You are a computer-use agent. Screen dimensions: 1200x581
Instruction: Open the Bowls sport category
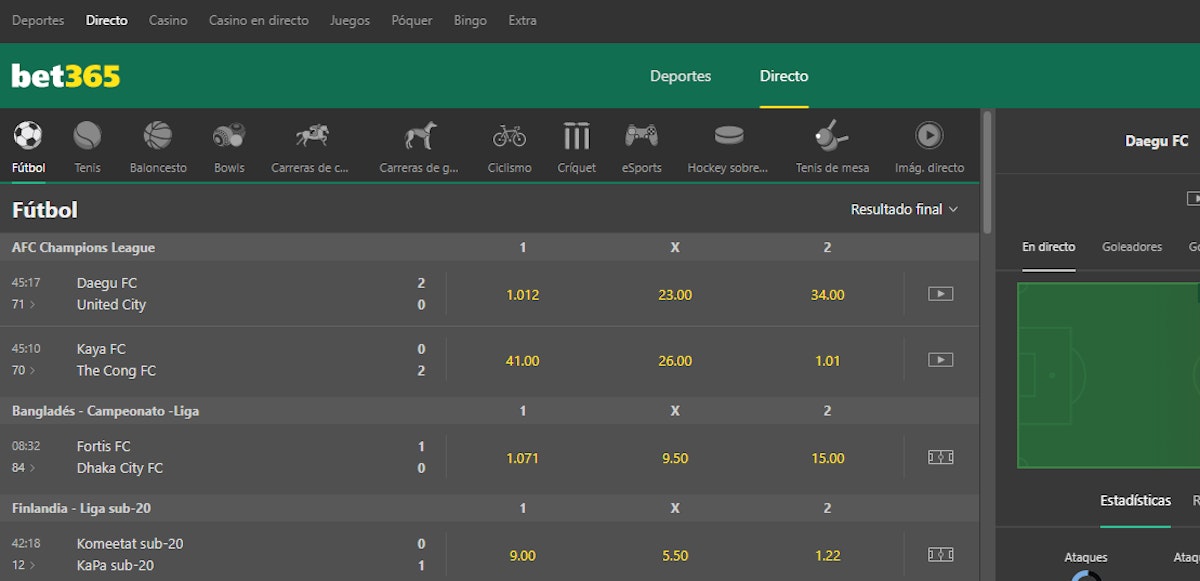click(229, 136)
